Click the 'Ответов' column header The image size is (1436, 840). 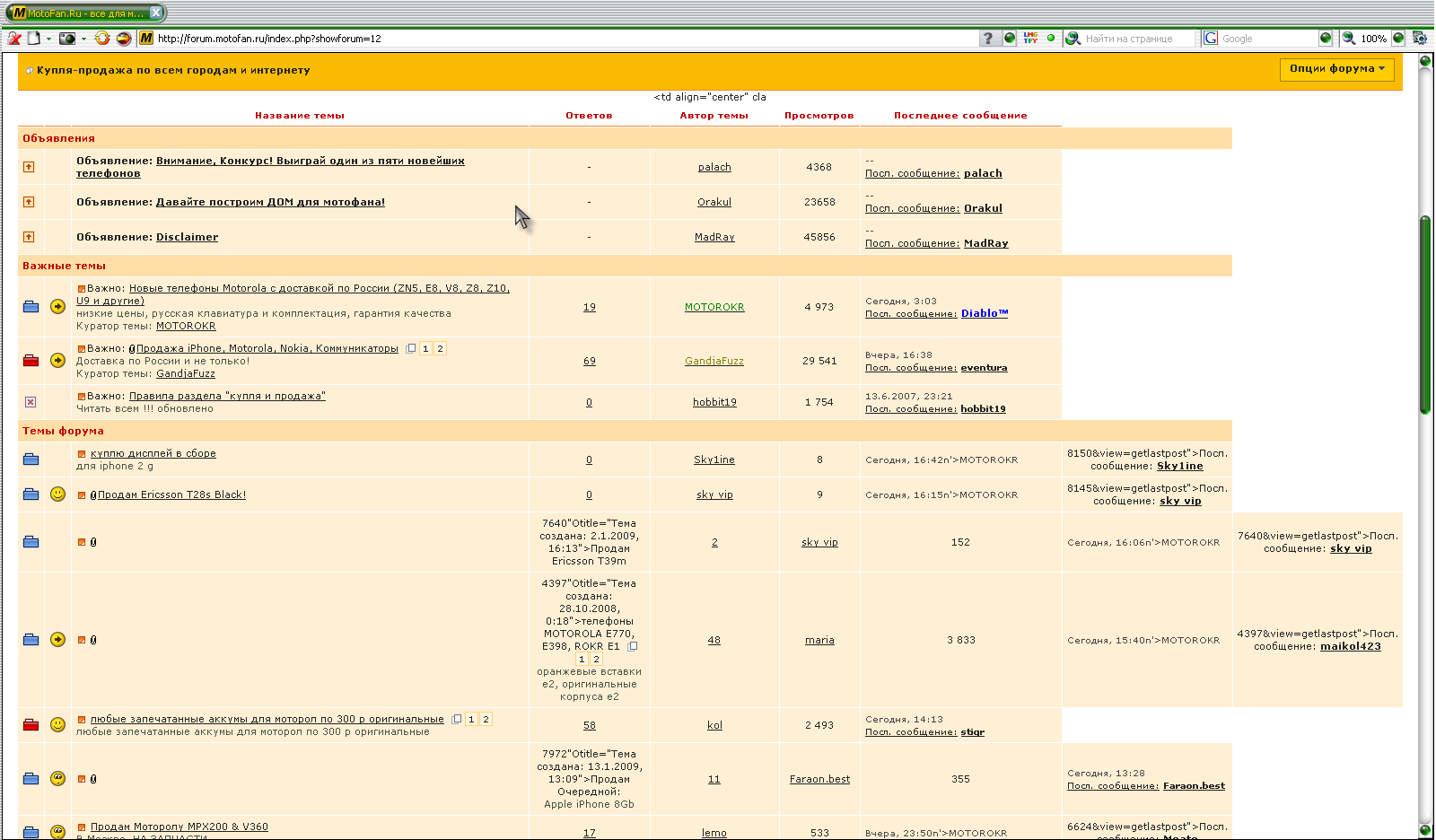click(589, 116)
